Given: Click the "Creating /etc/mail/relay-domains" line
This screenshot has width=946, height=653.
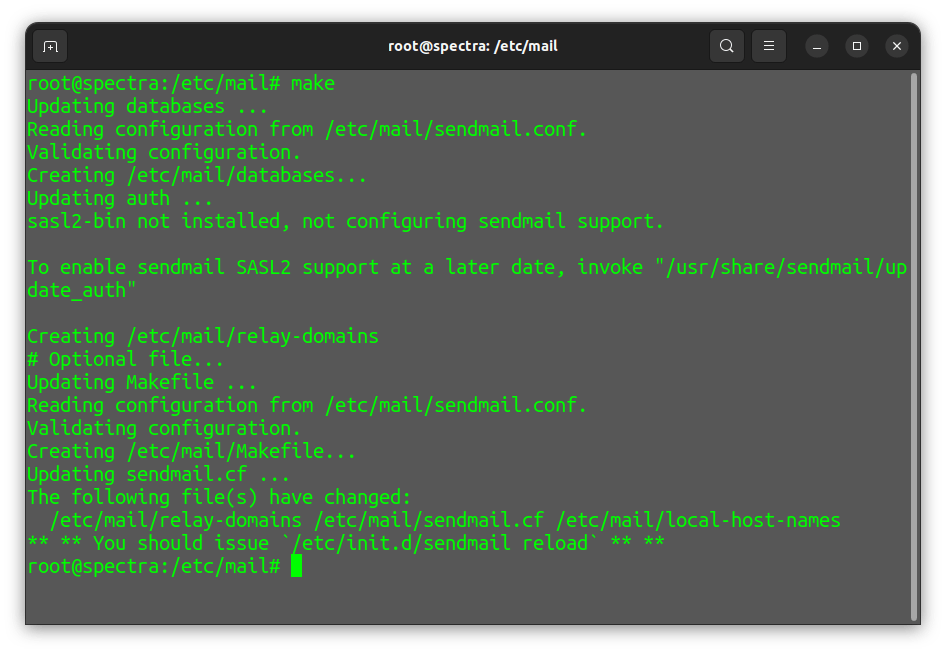Looking at the screenshot, I should tap(203, 336).
